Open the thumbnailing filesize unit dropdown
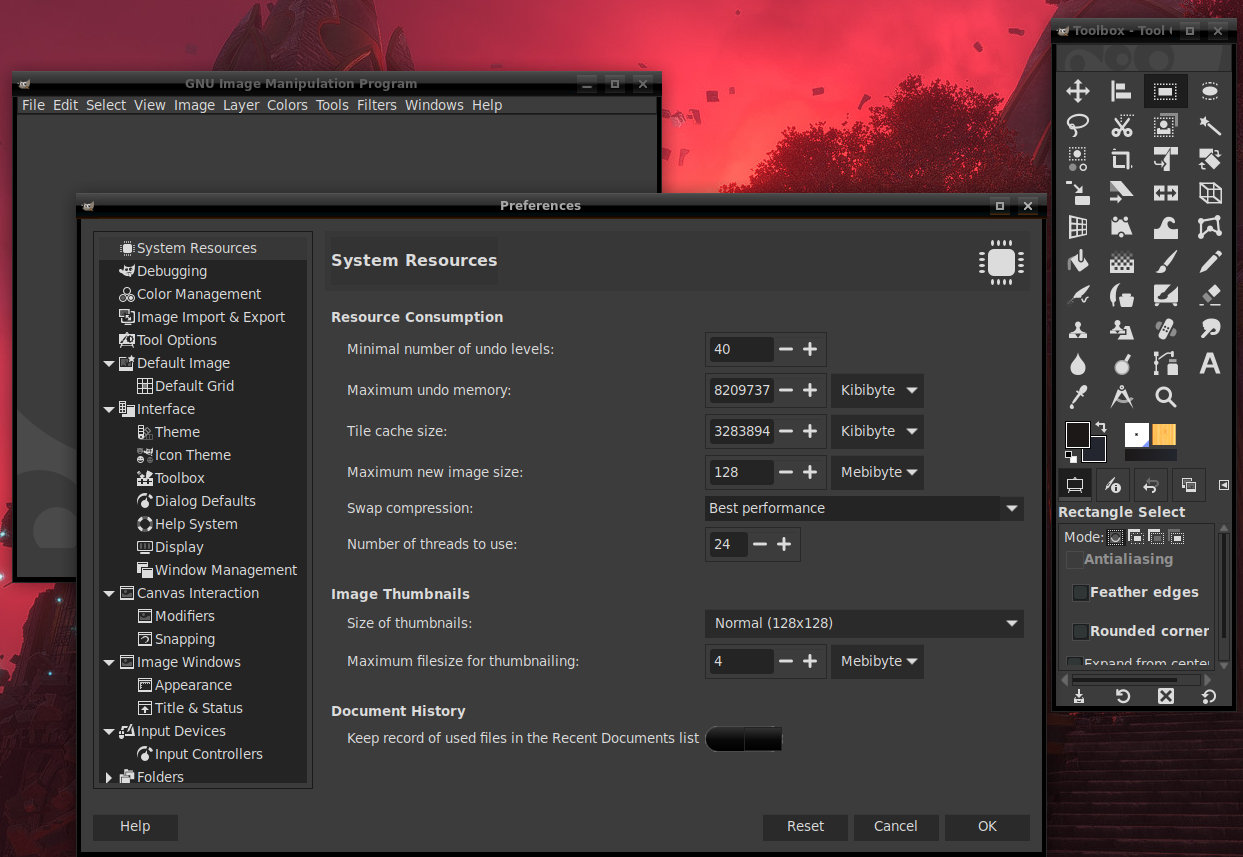1243x857 pixels. point(877,661)
